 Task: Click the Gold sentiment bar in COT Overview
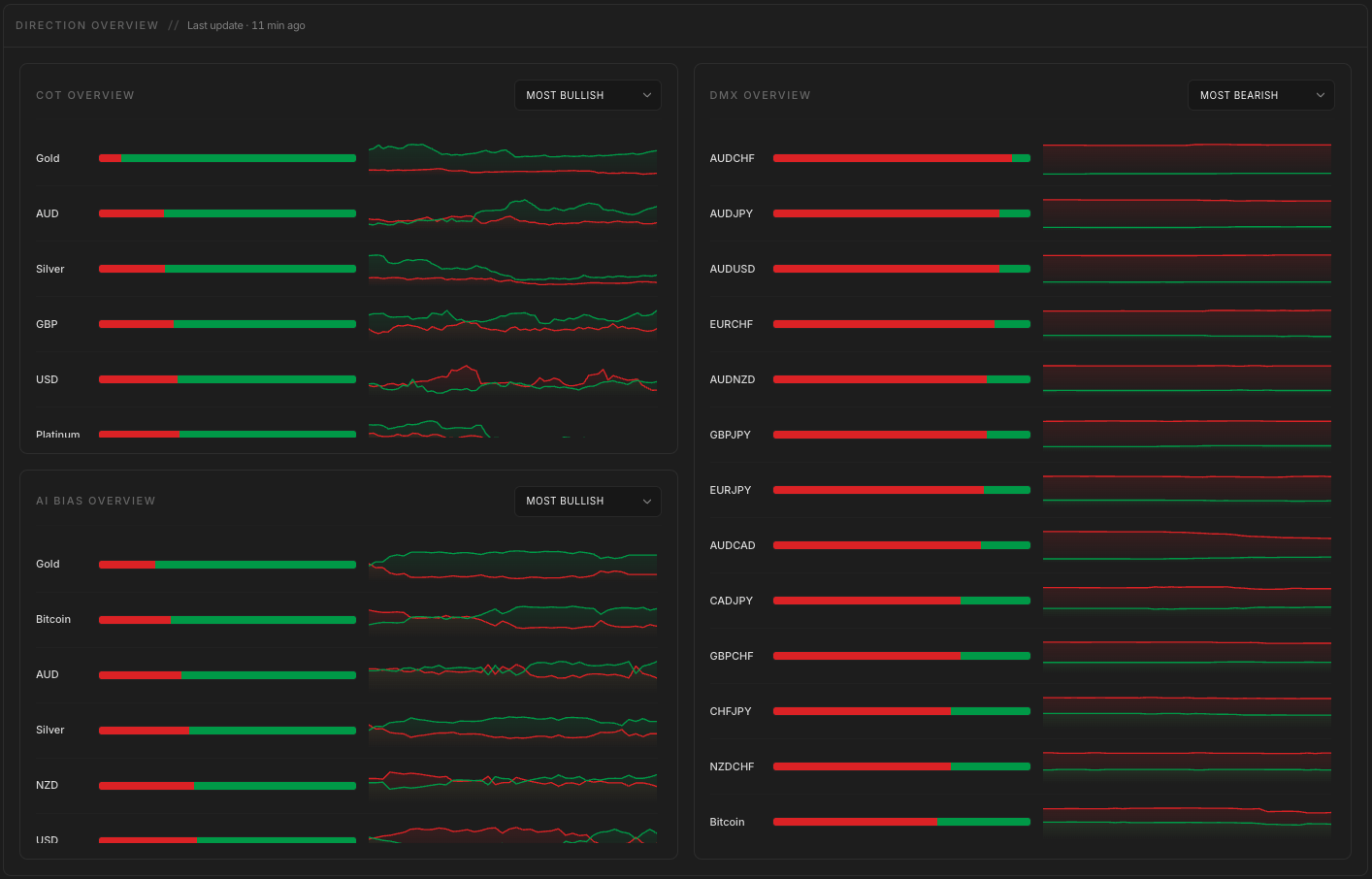point(227,158)
